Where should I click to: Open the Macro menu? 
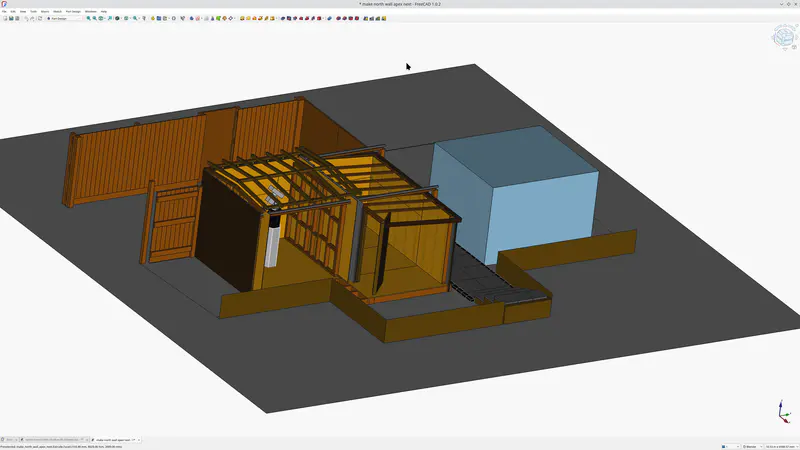point(45,11)
